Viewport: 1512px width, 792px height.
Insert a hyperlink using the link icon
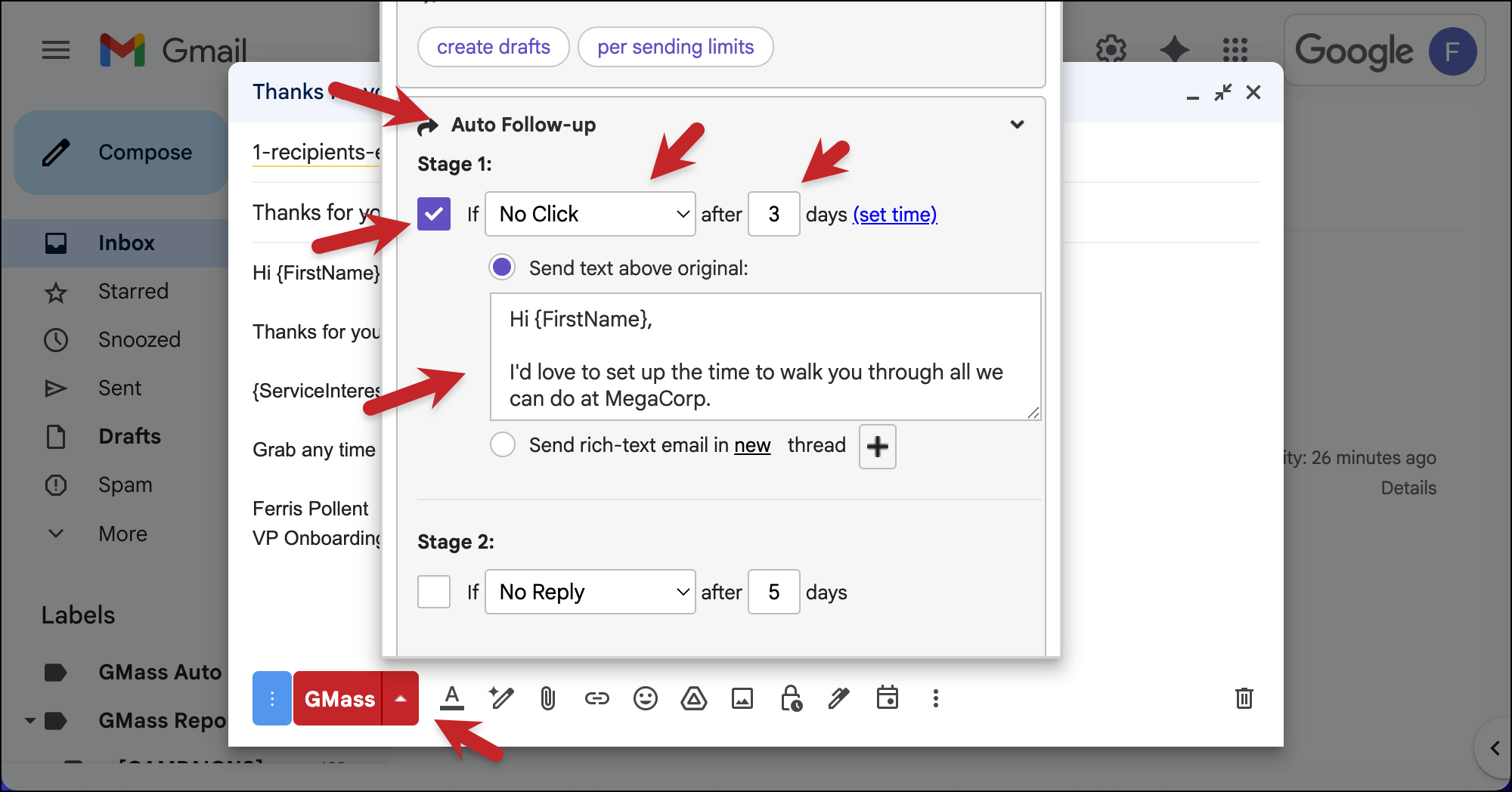tap(597, 698)
